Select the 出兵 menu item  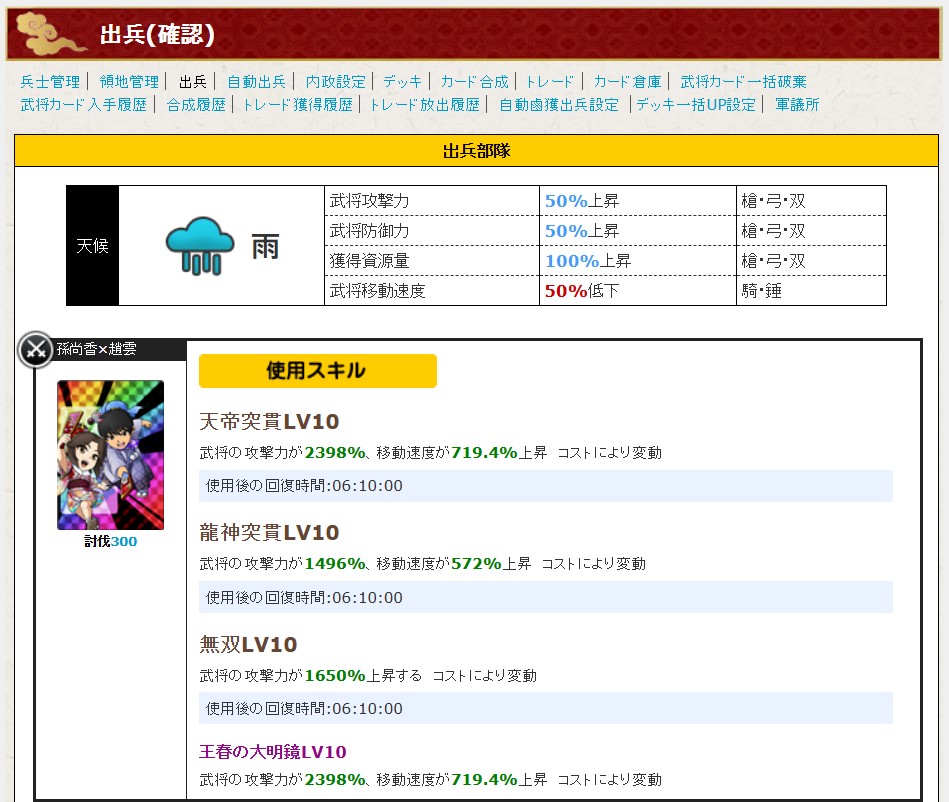193,82
